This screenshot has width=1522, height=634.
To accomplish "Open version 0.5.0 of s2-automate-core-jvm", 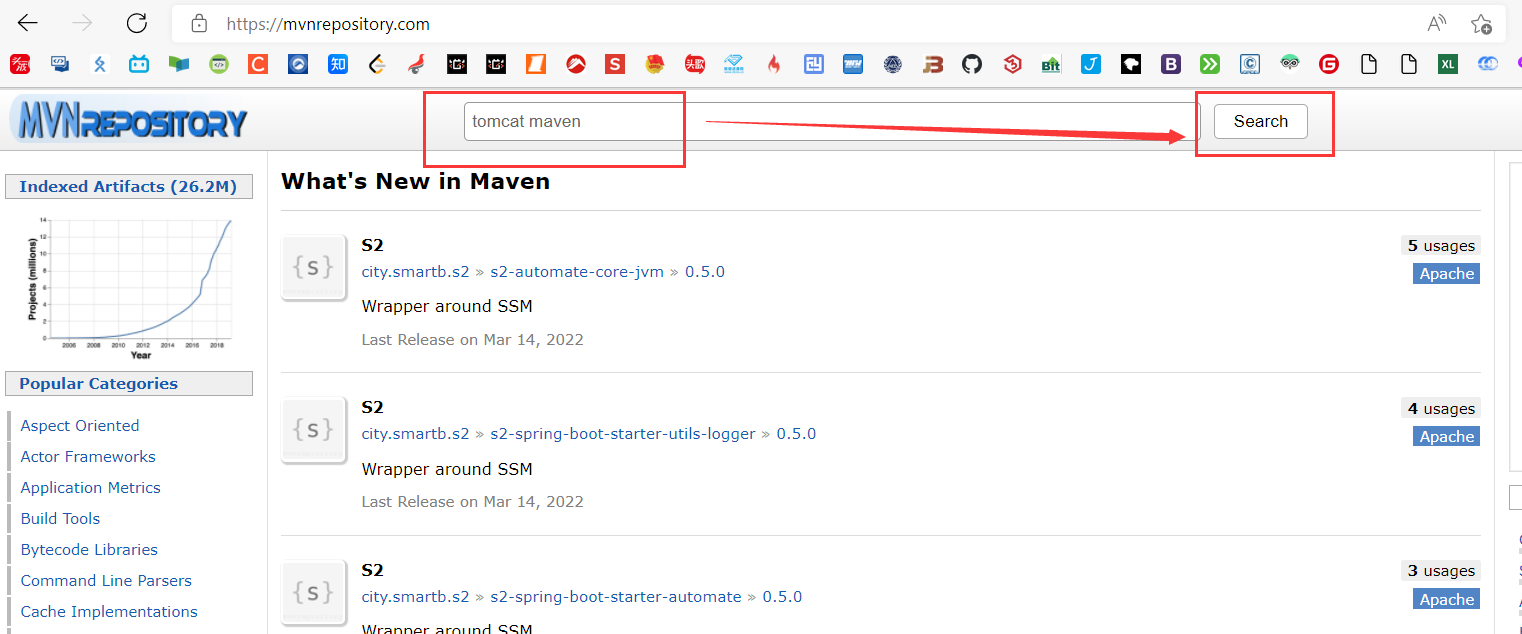I will click(705, 272).
